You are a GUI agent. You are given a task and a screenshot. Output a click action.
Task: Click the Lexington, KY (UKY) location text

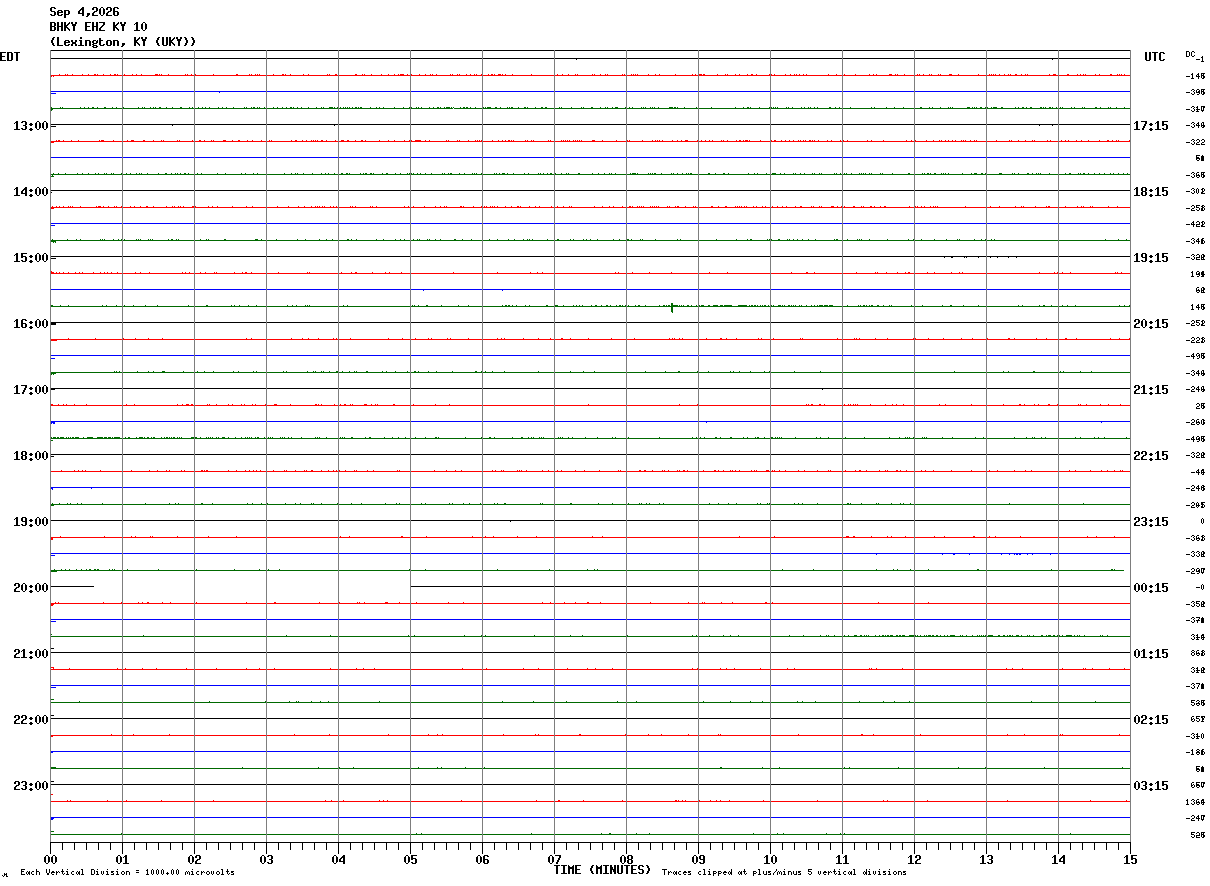[x=123, y=42]
